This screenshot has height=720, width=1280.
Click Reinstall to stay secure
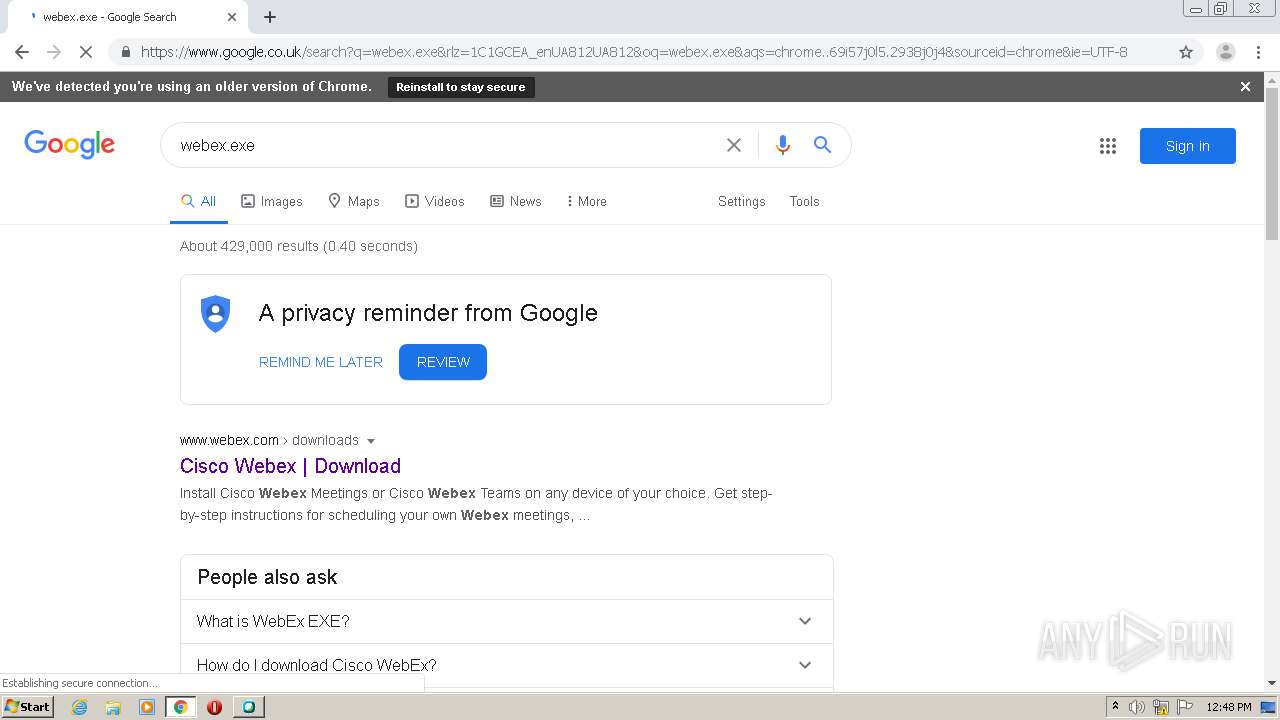click(461, 87)
